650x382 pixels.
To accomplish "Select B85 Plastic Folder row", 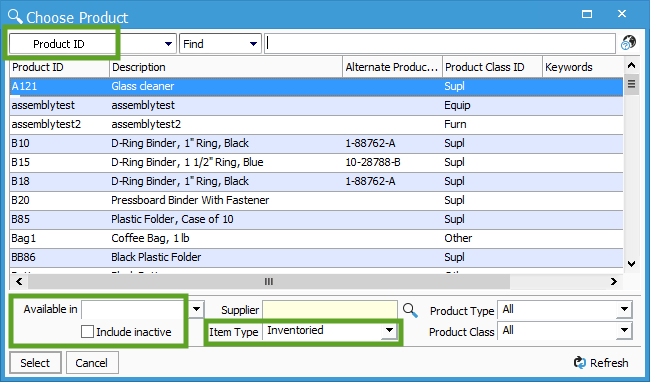I will click(x=316, y=220).
